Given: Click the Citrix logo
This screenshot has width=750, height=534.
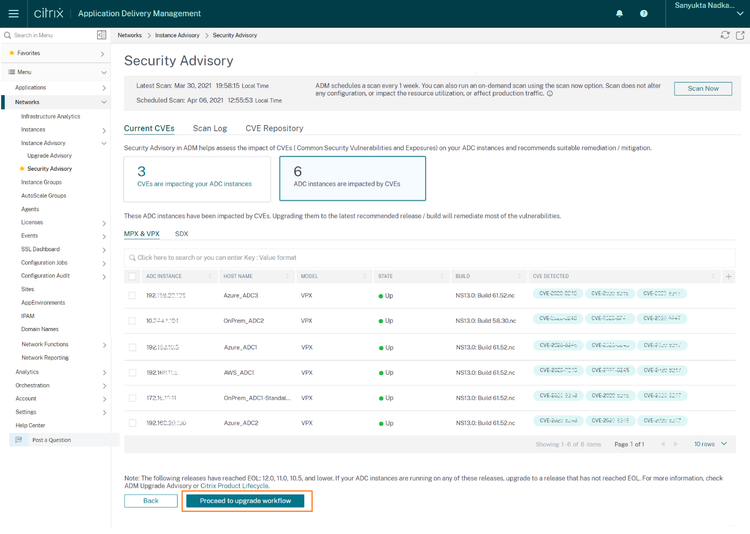Looking at the screenshot, I should click(x=48, y=13).
